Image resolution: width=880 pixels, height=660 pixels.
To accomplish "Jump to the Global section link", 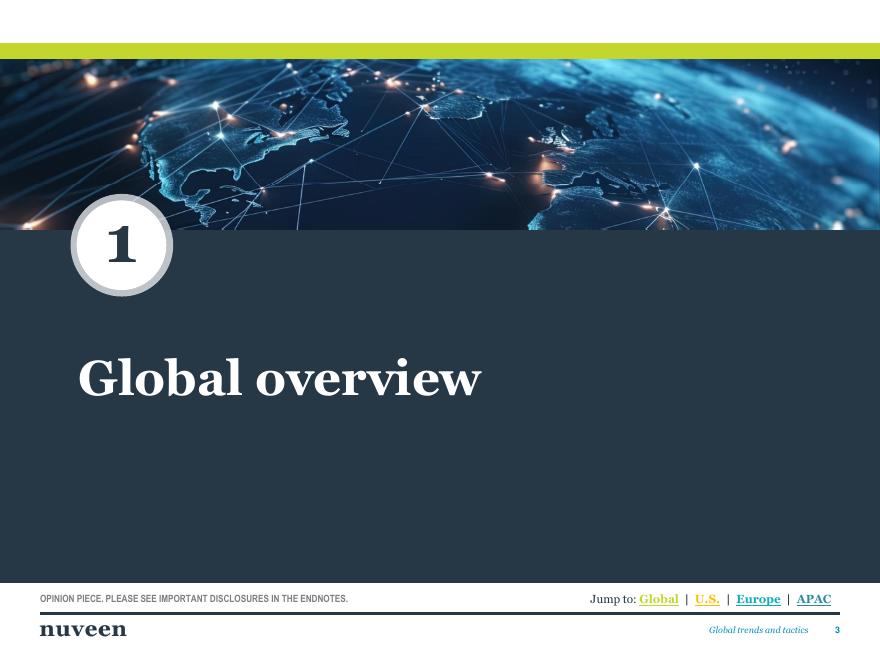I will pyautogui.click(x=658, y=599).
